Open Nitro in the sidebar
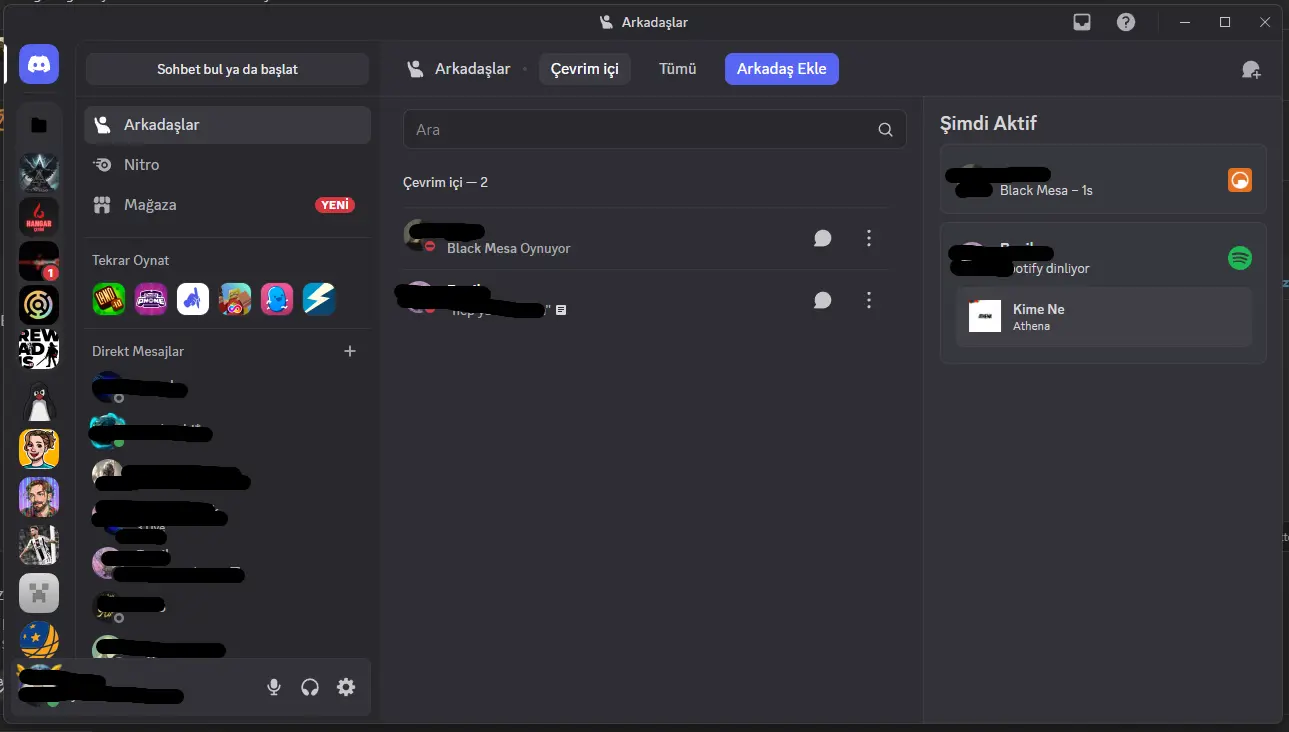 (228, 165)
